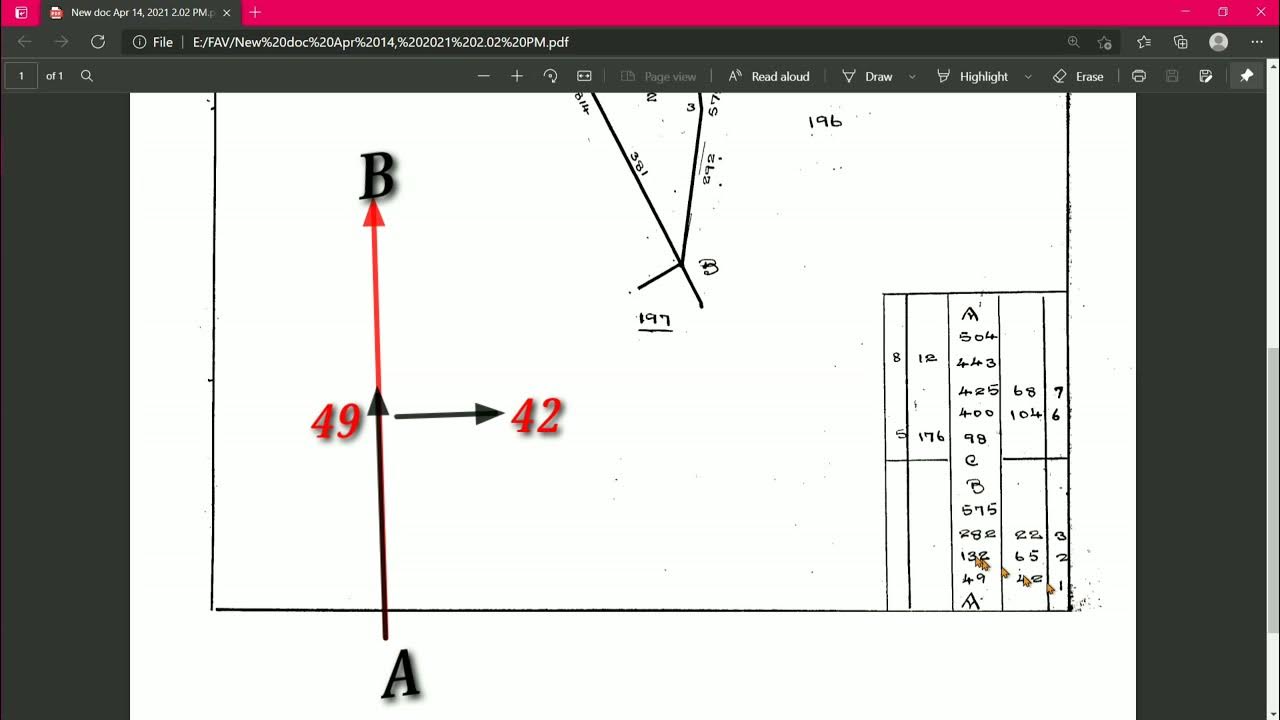1280x720 pixels.
Task: Start Read aloud
Action: 768,76
